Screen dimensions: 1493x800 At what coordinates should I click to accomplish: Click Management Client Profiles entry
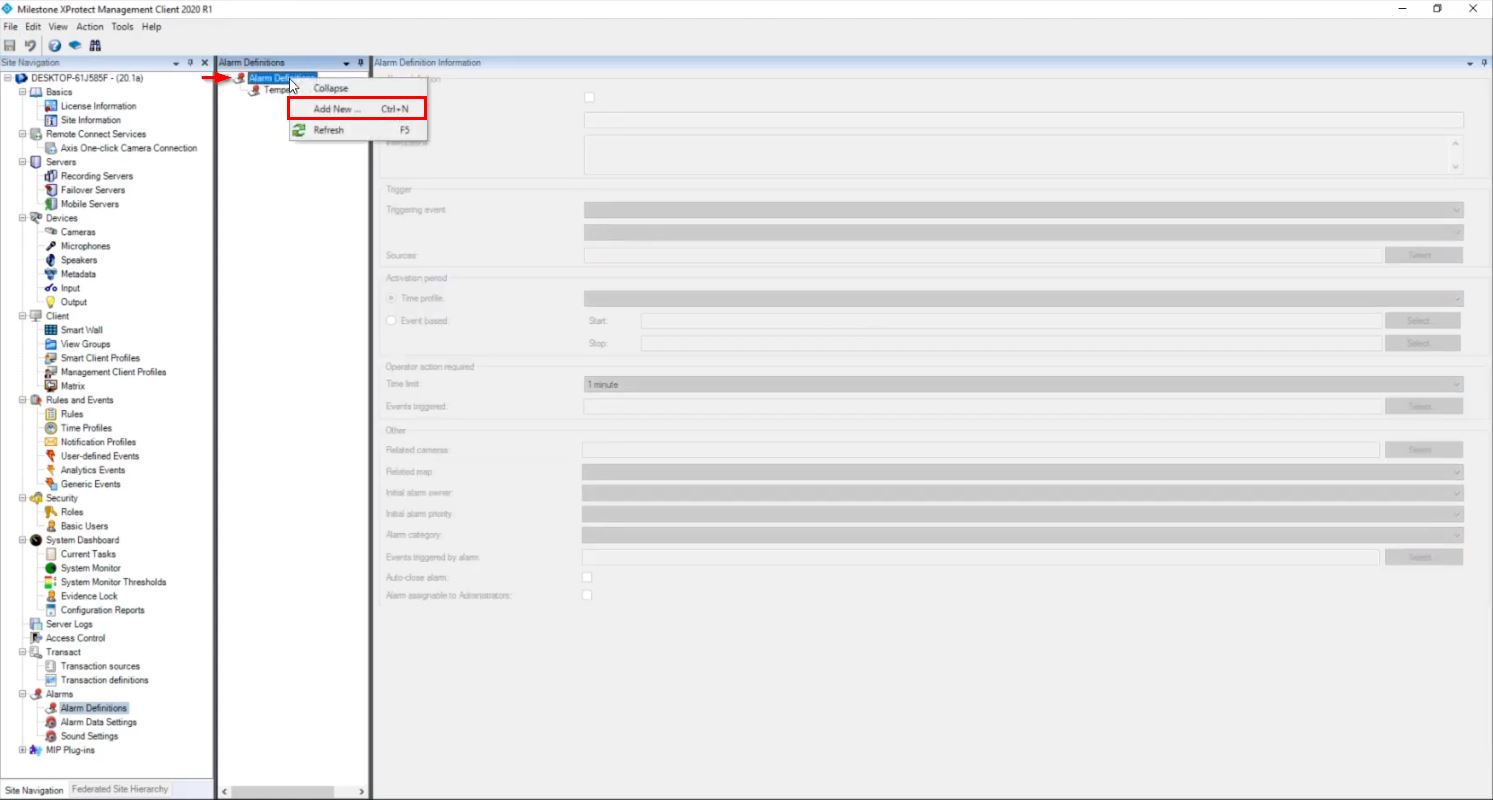(113, 372)
